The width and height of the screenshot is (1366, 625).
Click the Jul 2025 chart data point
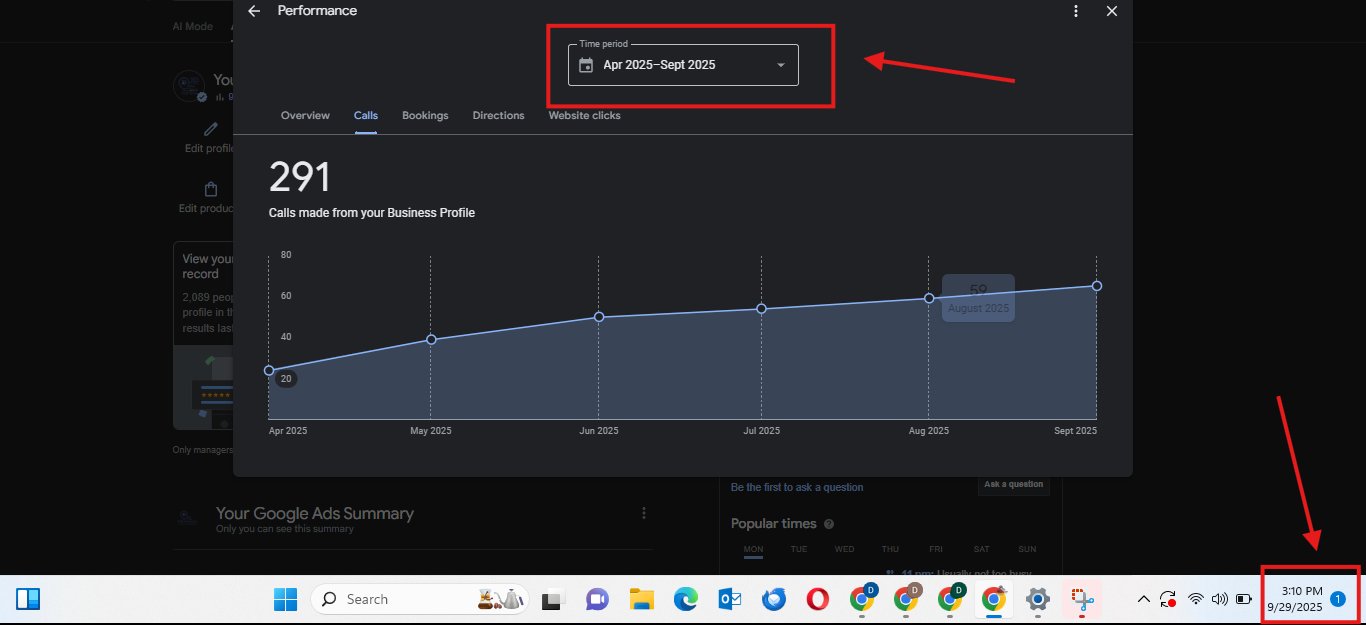coord(762,308)
